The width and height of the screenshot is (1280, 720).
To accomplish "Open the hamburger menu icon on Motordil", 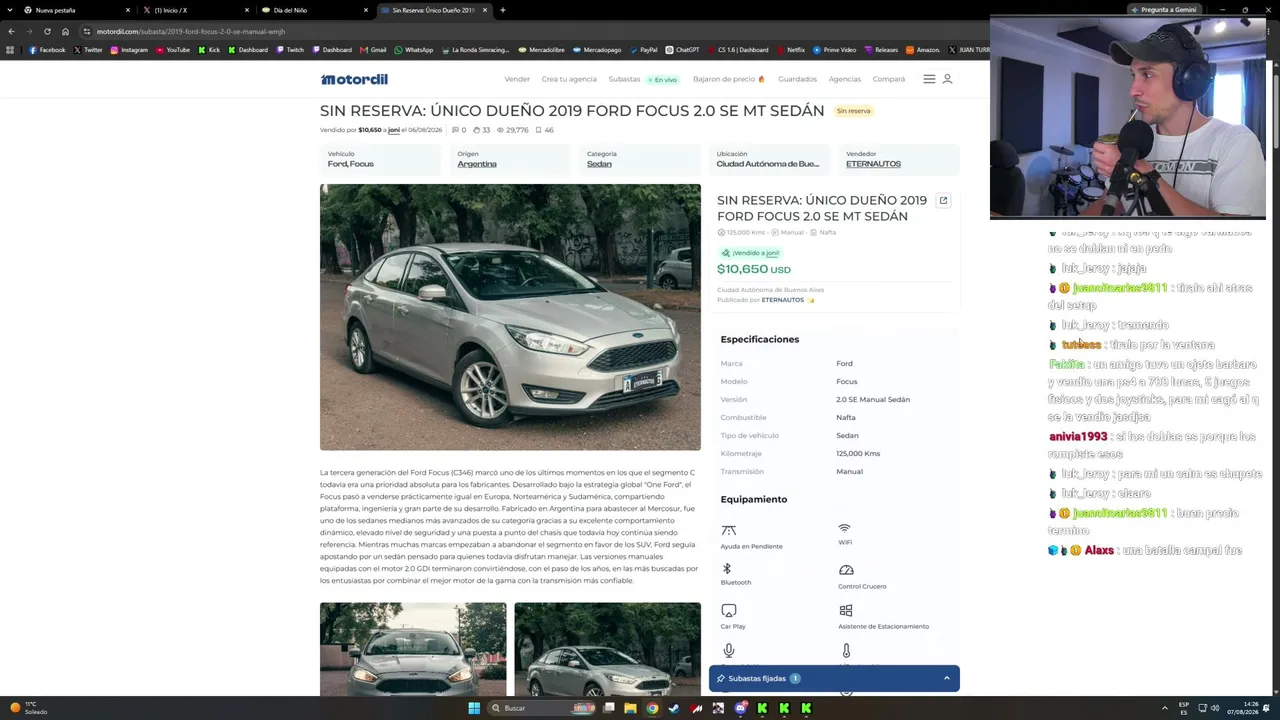I will [929, 79].
